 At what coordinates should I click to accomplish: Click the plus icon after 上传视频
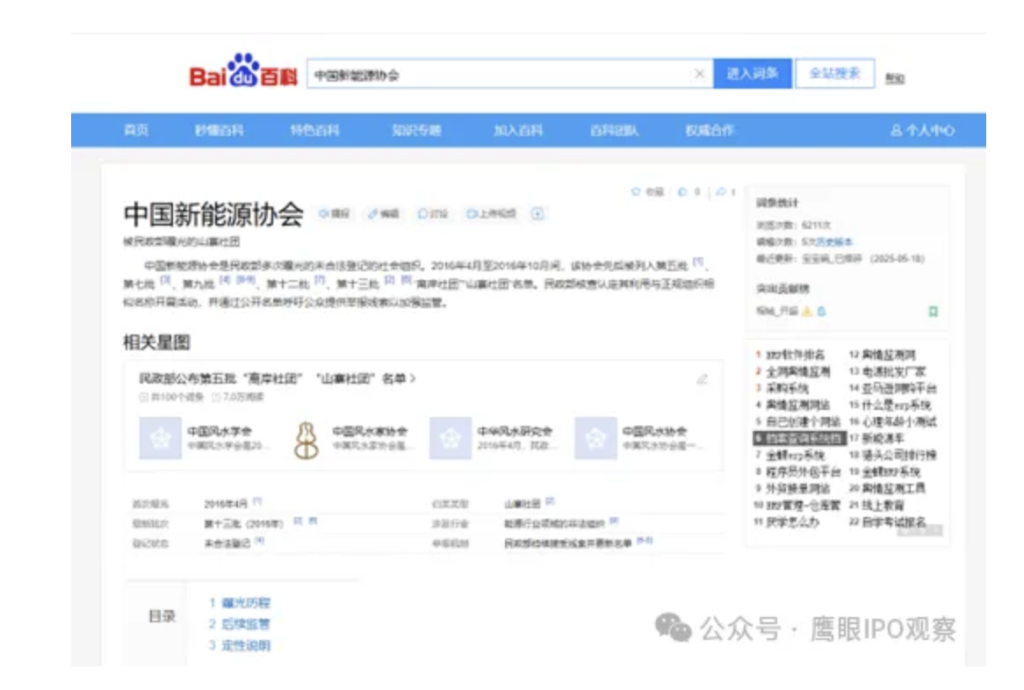pos(537,214)
